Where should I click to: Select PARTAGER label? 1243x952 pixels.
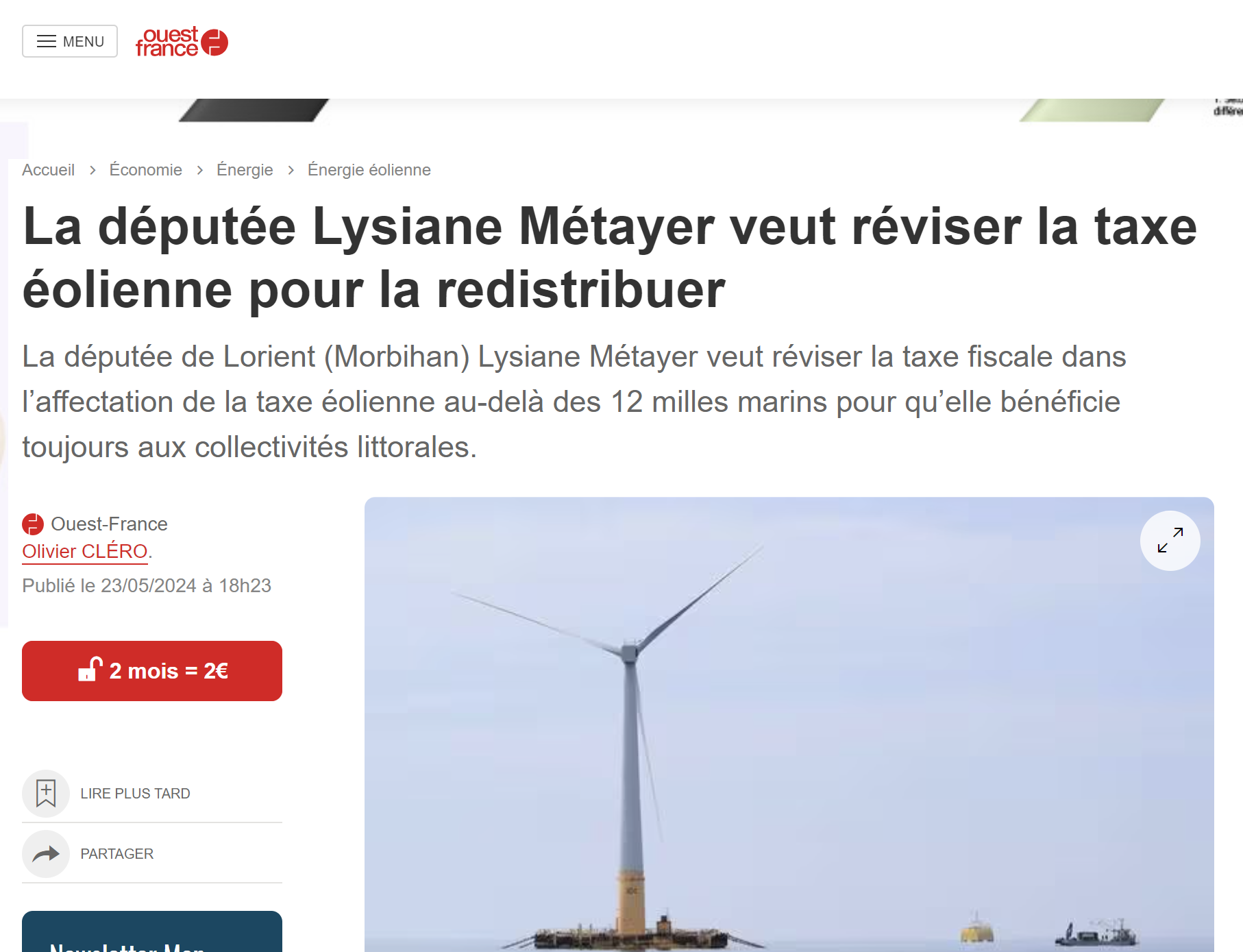(116, 854)
